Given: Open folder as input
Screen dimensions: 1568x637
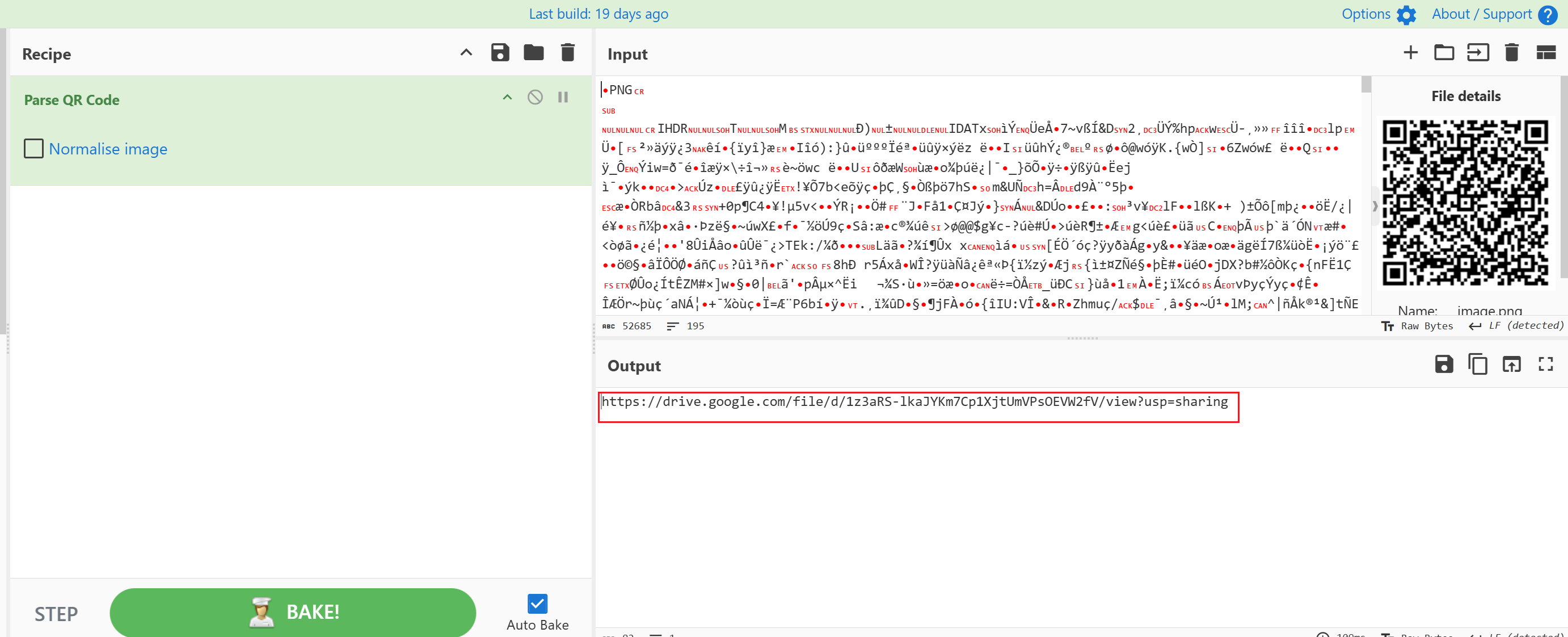Looking at the screenshot, I should point(1444,53).
